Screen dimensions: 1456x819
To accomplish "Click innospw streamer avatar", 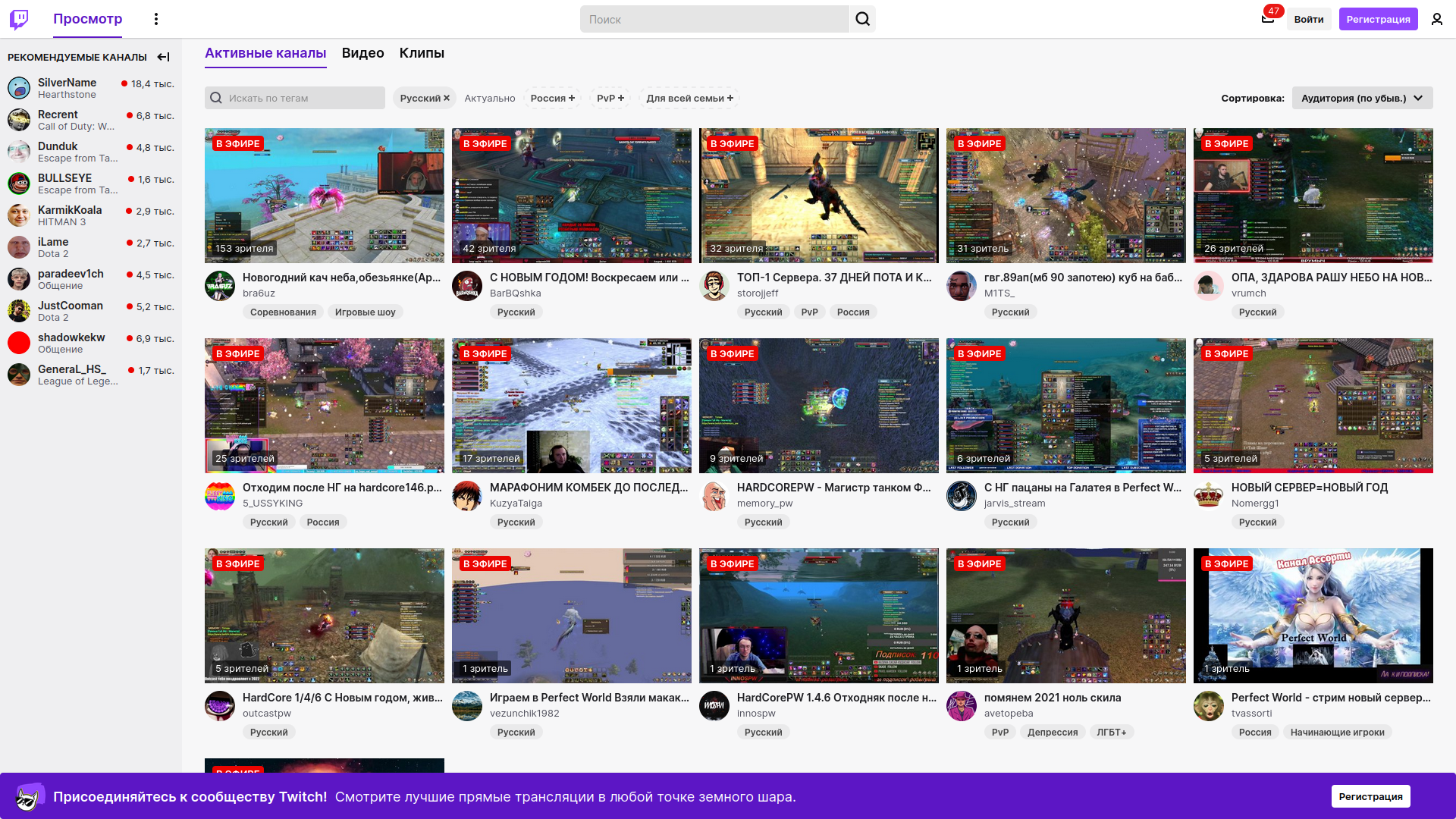I will tap(714, 706).
